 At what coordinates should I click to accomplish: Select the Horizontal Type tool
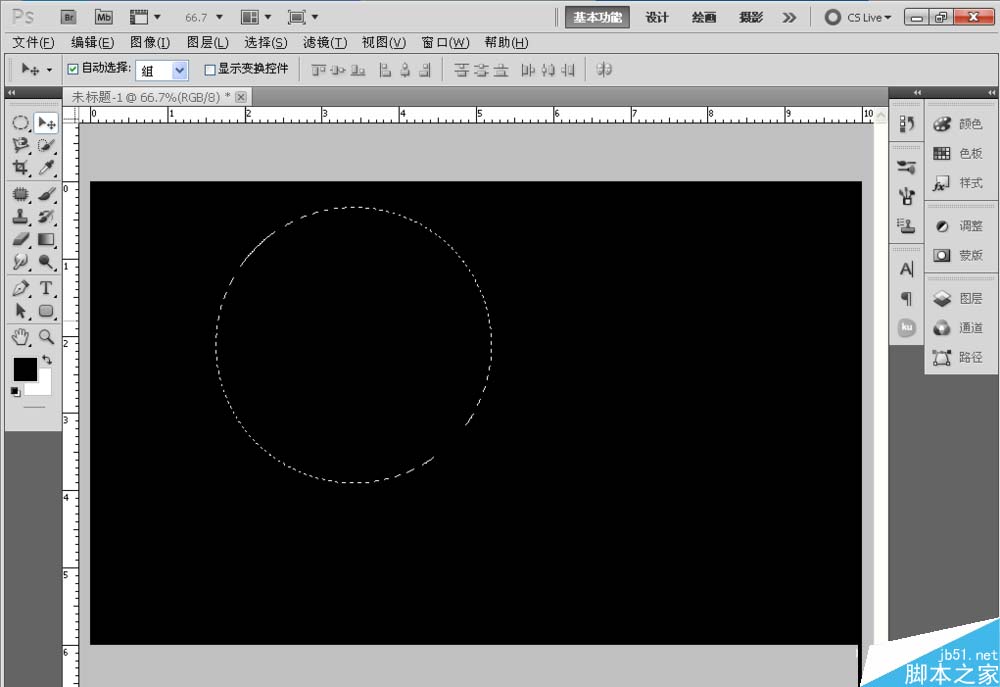click(46, 288)
